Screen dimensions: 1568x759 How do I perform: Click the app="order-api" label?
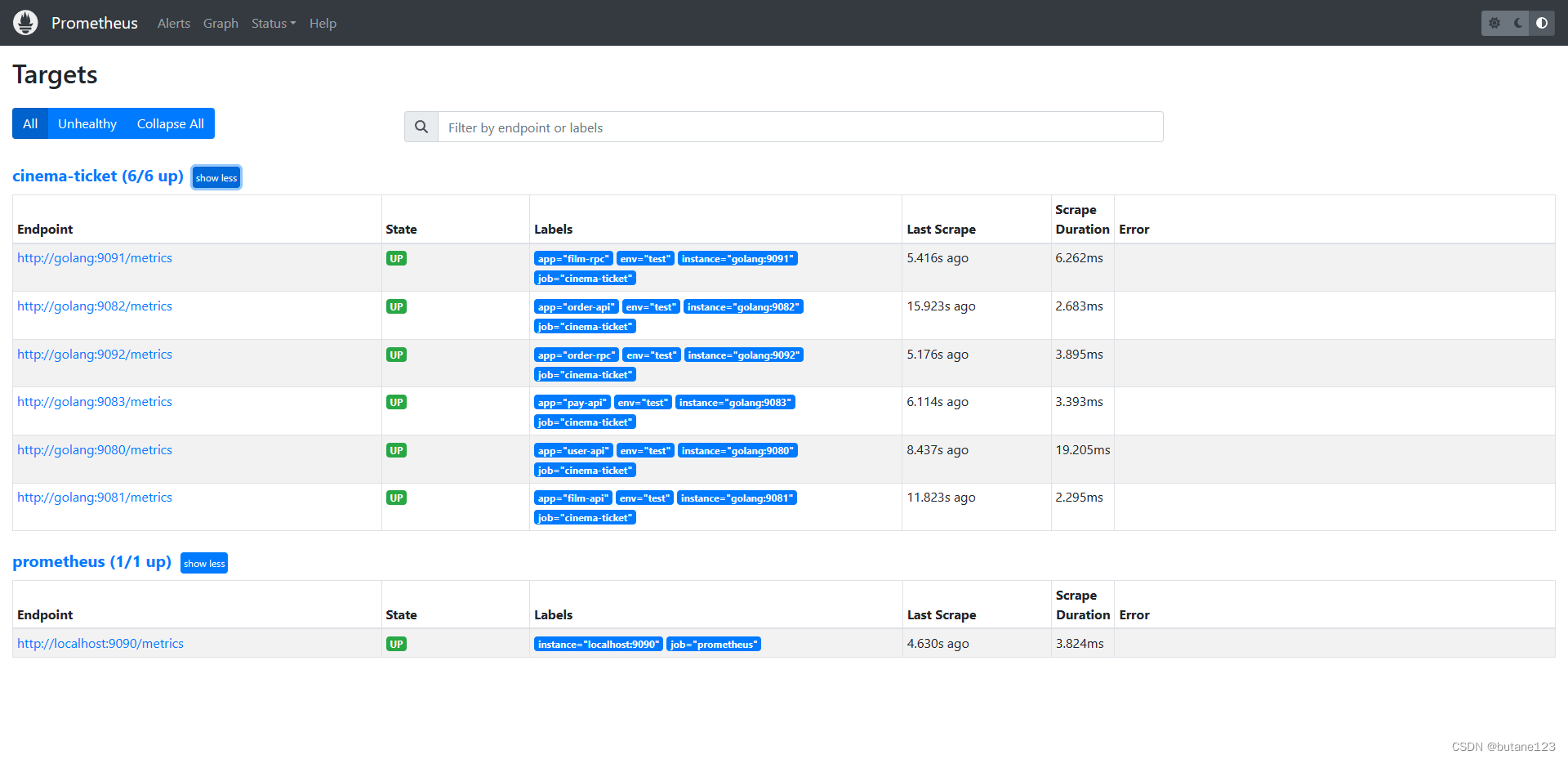click(x=577, y=306)
